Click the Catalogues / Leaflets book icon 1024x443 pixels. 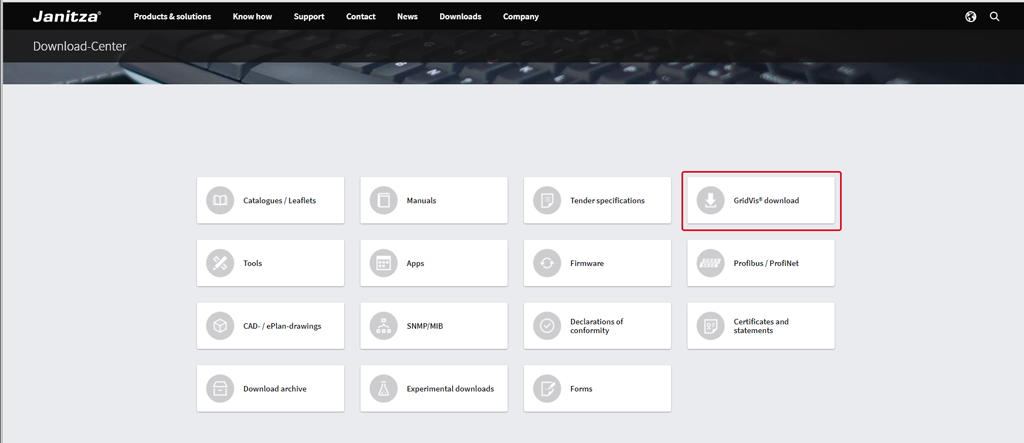click(x=220, y=201)
